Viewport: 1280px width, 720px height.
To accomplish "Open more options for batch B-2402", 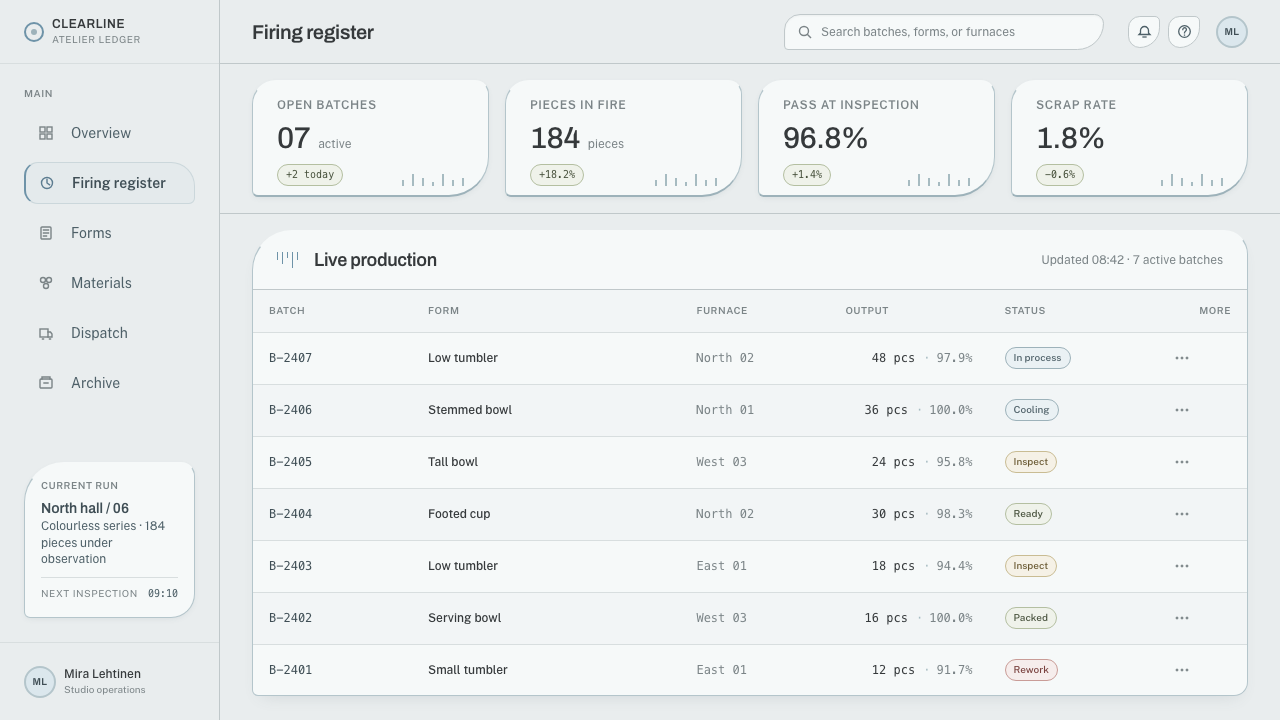I will [1182, 618].
